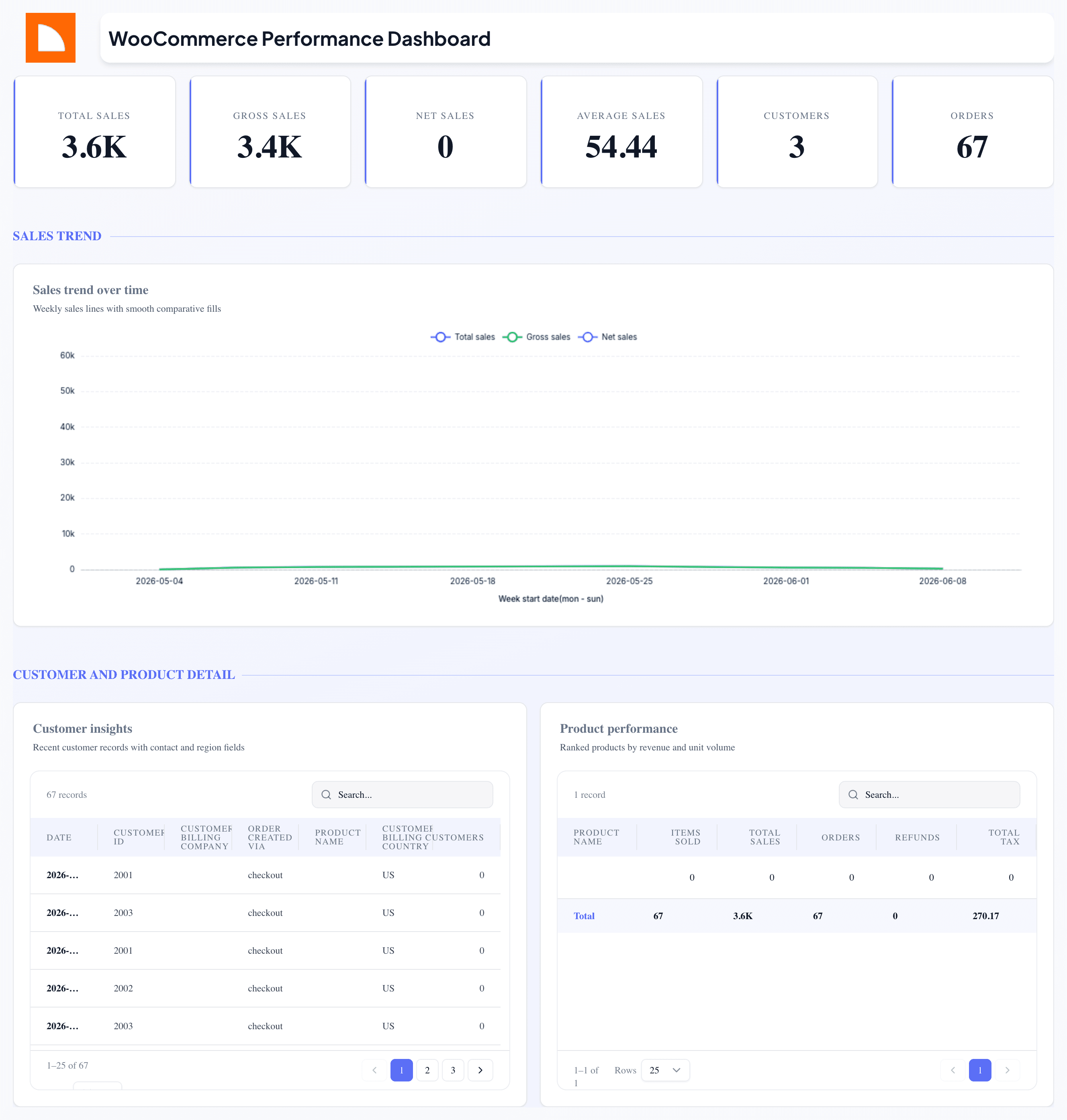1067x1120 pixels.
Task: Click the 1 record label
Action: click(x=589, y=795)
